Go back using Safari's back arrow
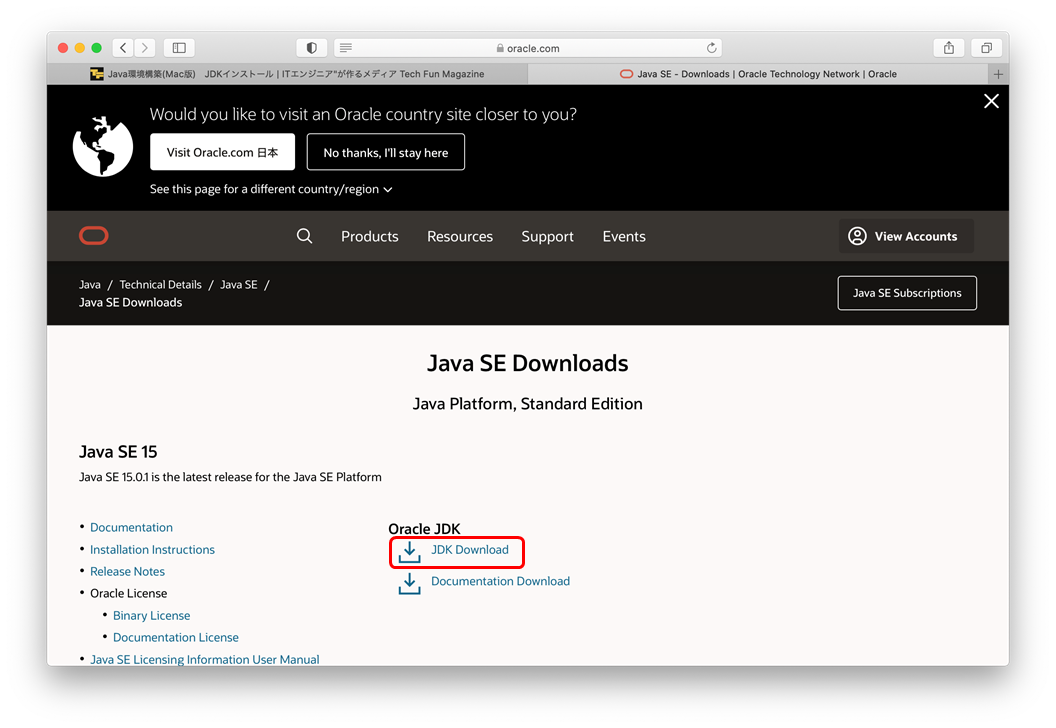This screenshot has height=728, width=1056. (123, 48)
